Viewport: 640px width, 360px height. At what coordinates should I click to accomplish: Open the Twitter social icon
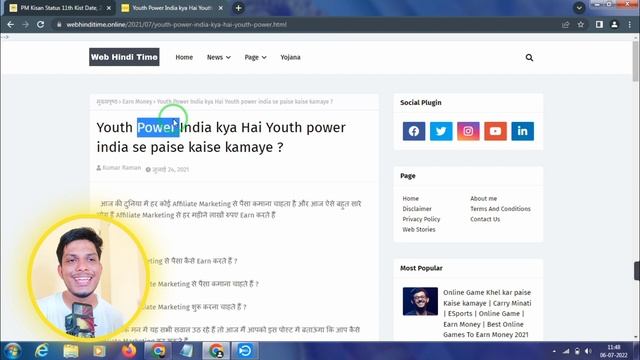point(441,131)
